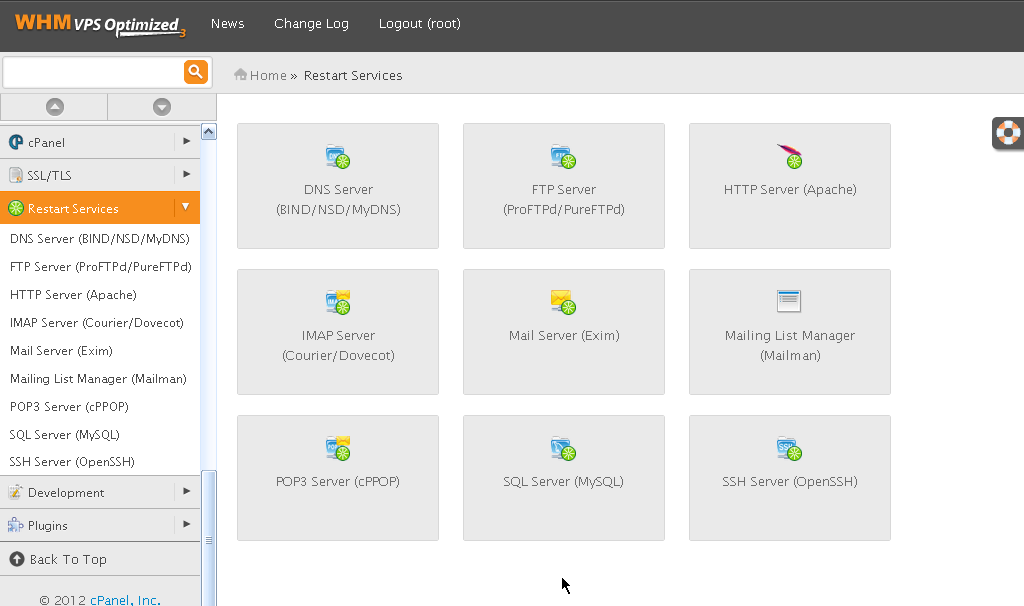Screen dimensions: 1024x606
Task: Click the FTP Server (ProFTPd/PureFTPd) tile label
Action: [564, 199]
